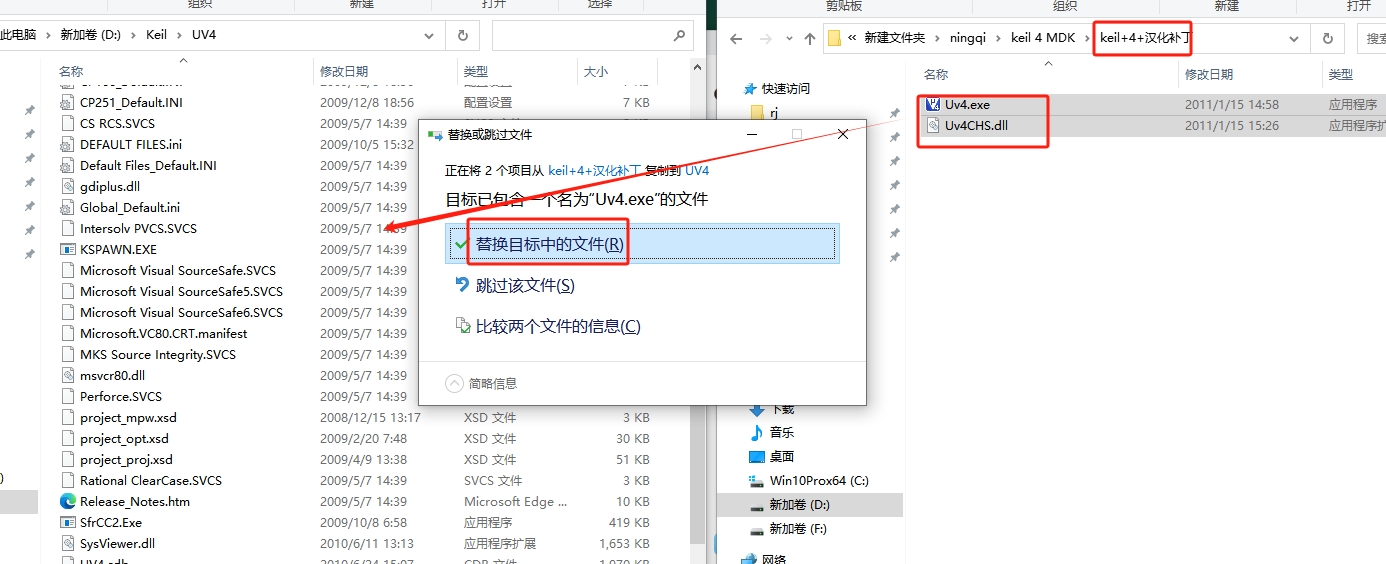Click search magnifier icon in left window
The width and height of the screenshot is (1386, 564).
tap(681, 35)
